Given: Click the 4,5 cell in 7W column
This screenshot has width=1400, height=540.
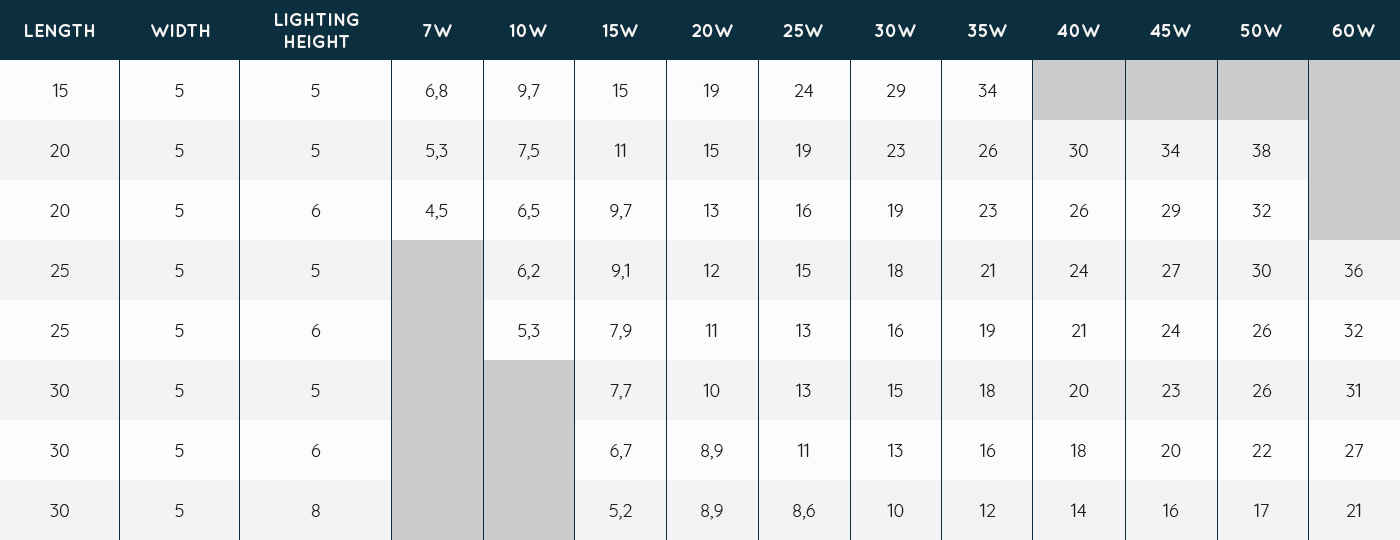Looking at the screenshot, I should (x=437, y=211).
